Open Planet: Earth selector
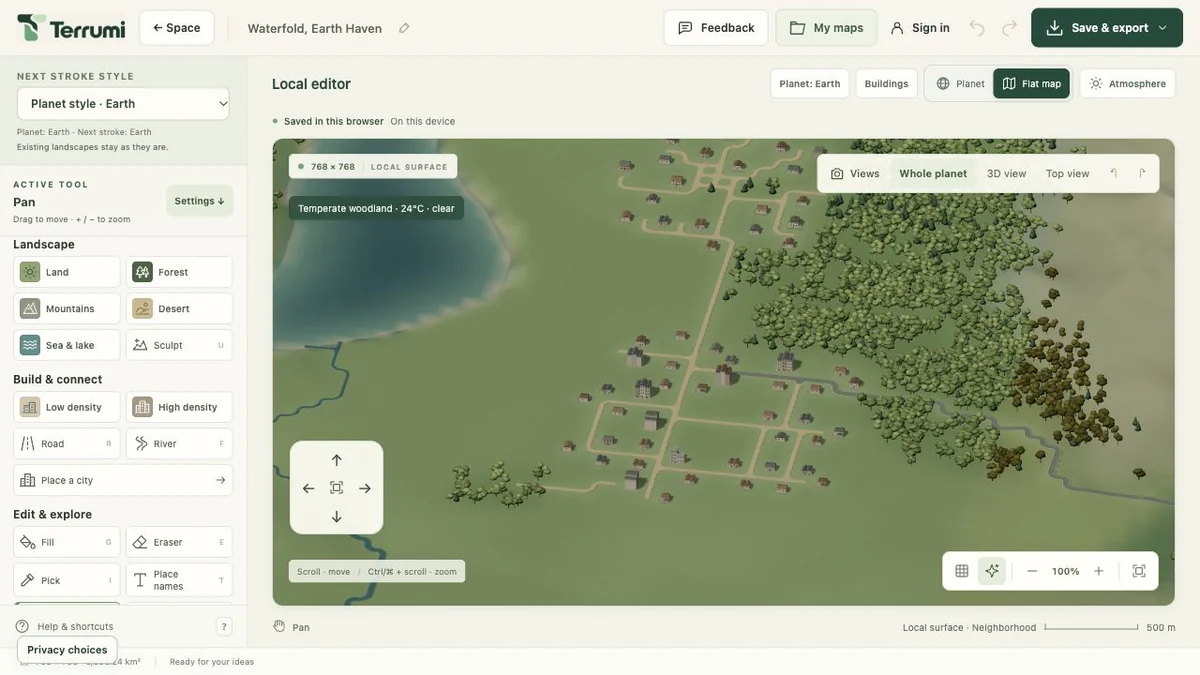The image size is (1200, 675). tap(810, 84)
